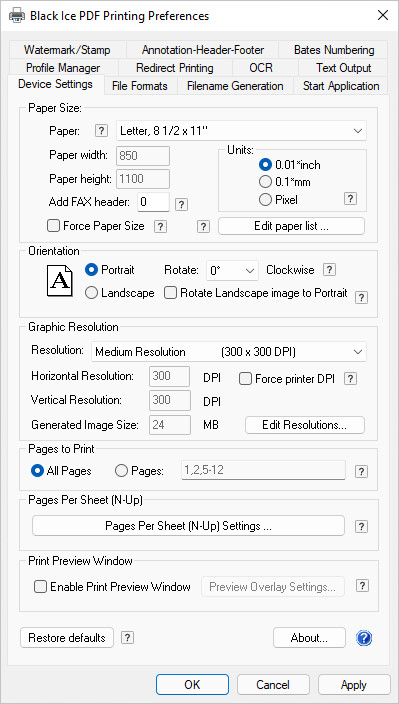
Task: Click the Paper height field
Action: tap(143, 179)
